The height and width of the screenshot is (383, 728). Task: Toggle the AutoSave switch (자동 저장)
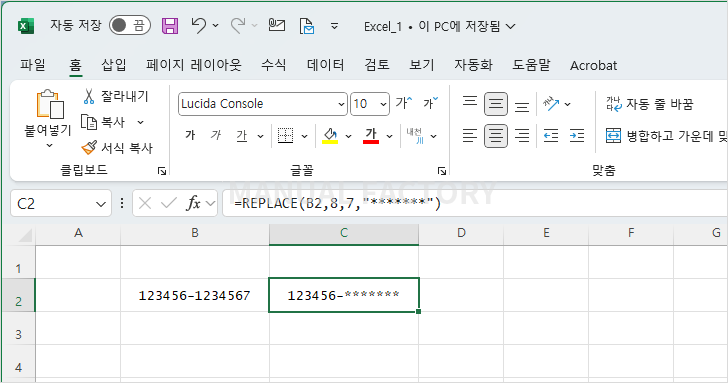(x=130, y=26)
